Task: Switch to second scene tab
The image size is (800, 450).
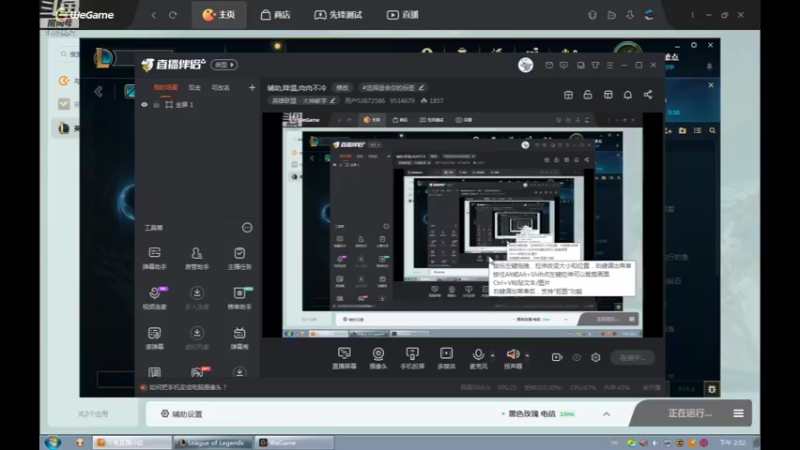Action: [x=194, y=88]
